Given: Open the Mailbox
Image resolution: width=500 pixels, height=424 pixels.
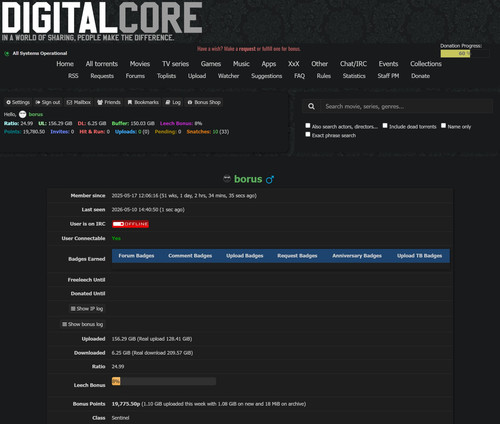Looking at the screenshot, I should (x=79, y=102).
